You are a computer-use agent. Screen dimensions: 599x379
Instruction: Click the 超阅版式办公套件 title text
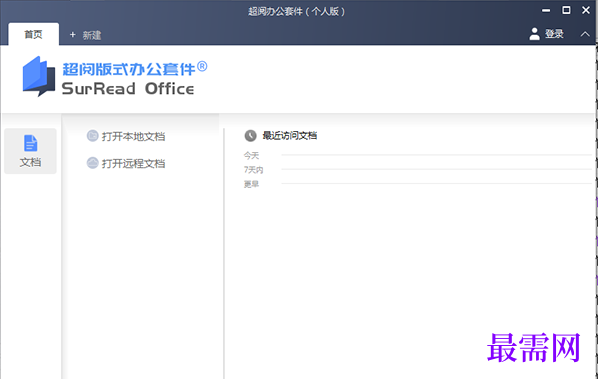click(x=129, y=69)
